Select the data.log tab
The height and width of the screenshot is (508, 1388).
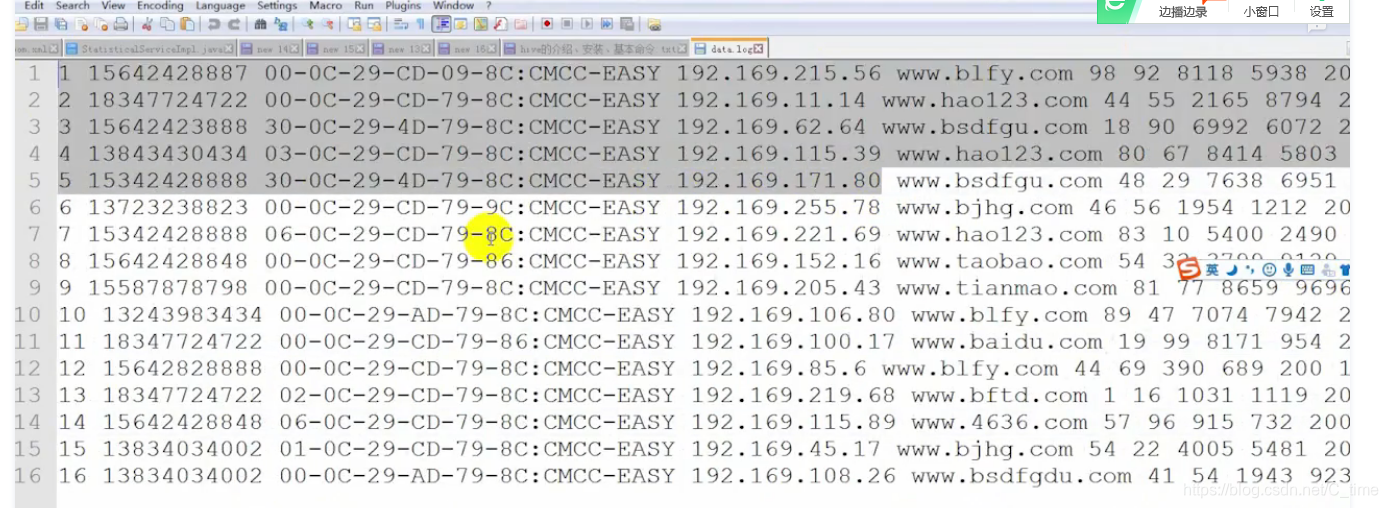pyautogui.click(x=728, y=48)
